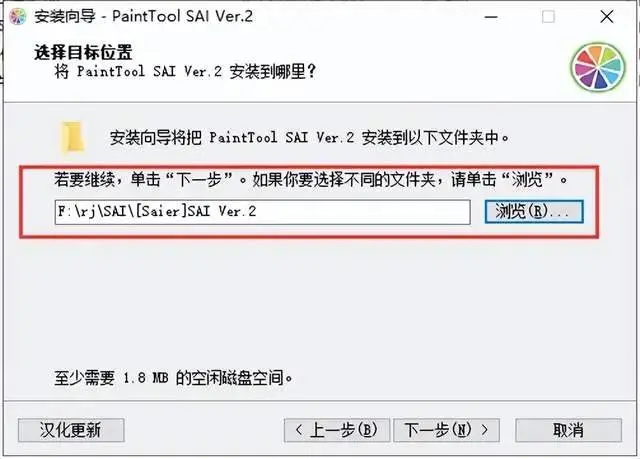Click the large color wheel logo
The width and height of the screenshot is (640, 459).
[x=598, y=68]
